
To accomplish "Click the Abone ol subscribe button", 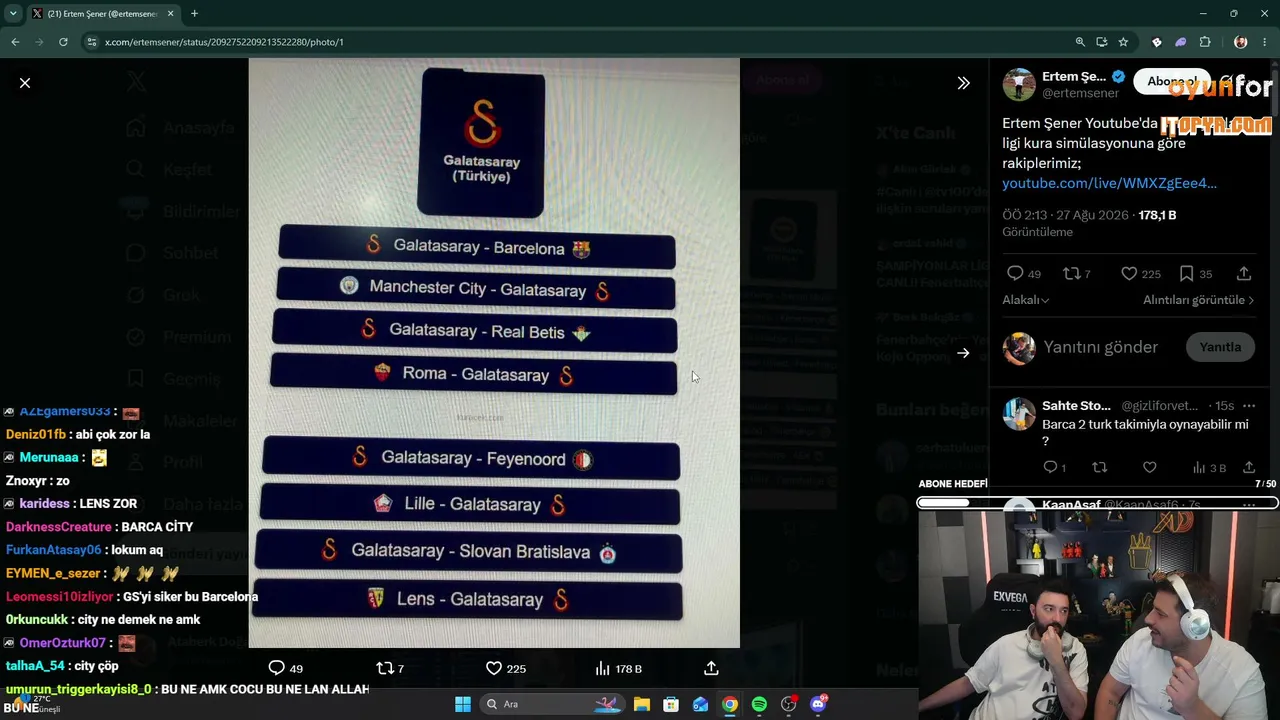I will tap(1172, 82).
